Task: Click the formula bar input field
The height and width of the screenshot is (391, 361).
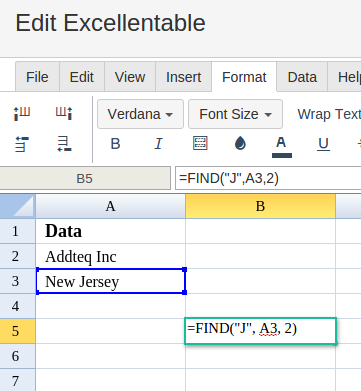Action: [x=268, y=178]
